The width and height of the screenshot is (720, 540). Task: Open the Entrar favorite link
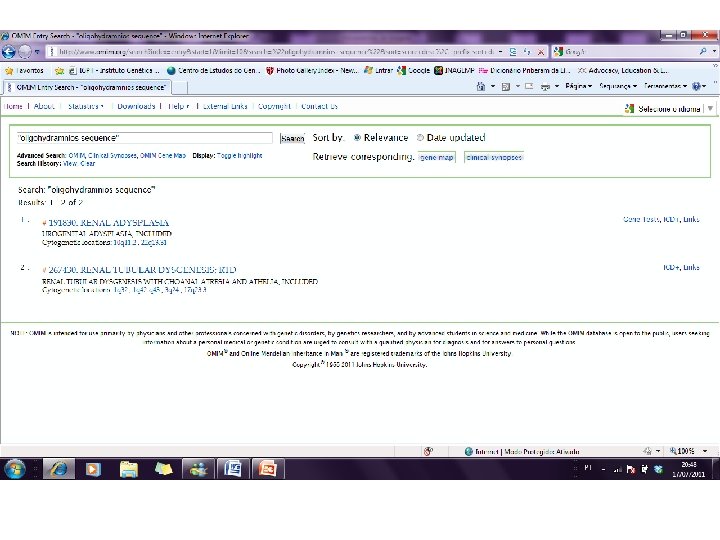(x=379, y=71)
